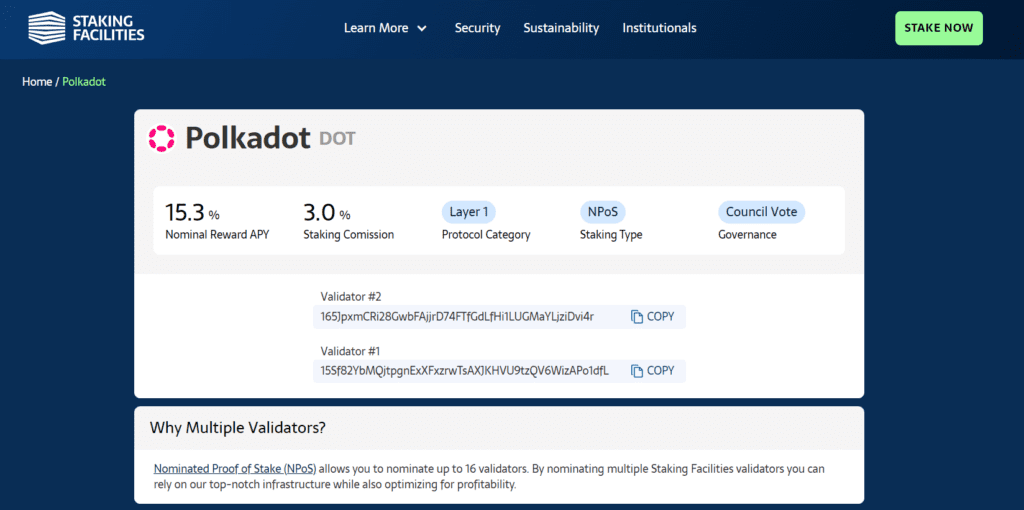Viewport: 1024px width, 510px height.
Task: Click the Staking Facilities logo
Action: pyautogui.click(x=86, y=28)
